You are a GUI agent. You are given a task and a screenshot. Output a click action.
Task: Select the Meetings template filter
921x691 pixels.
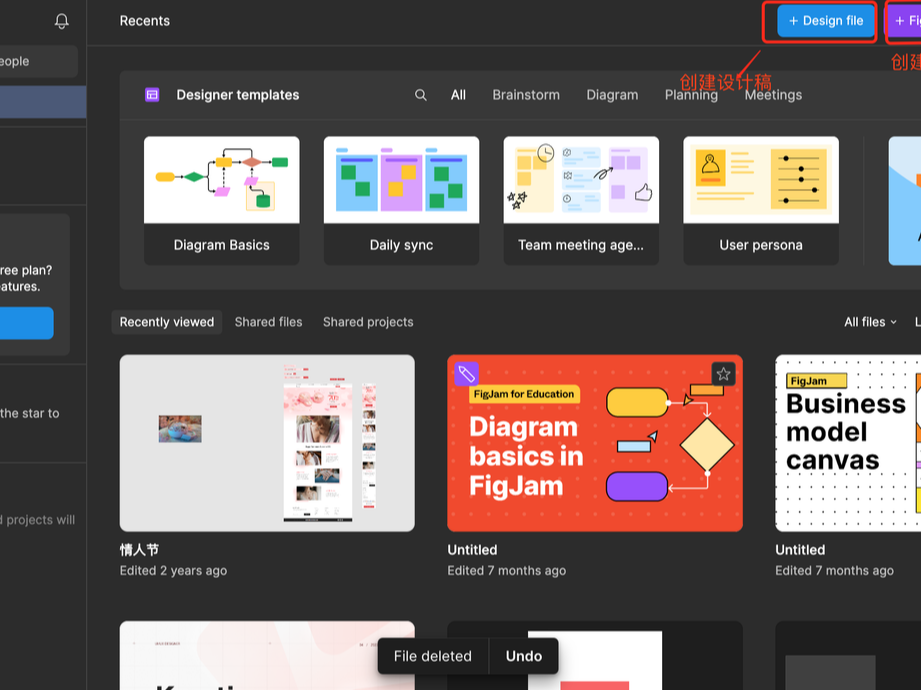coord(773,94)
